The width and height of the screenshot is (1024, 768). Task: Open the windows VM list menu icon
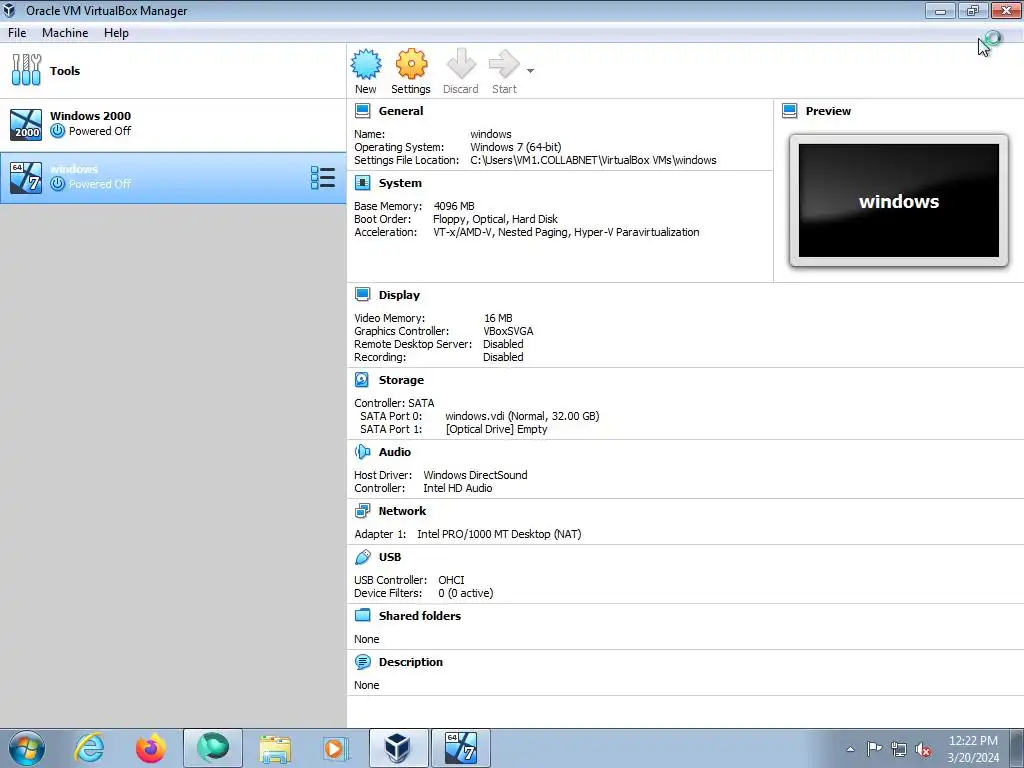(323, 178)
